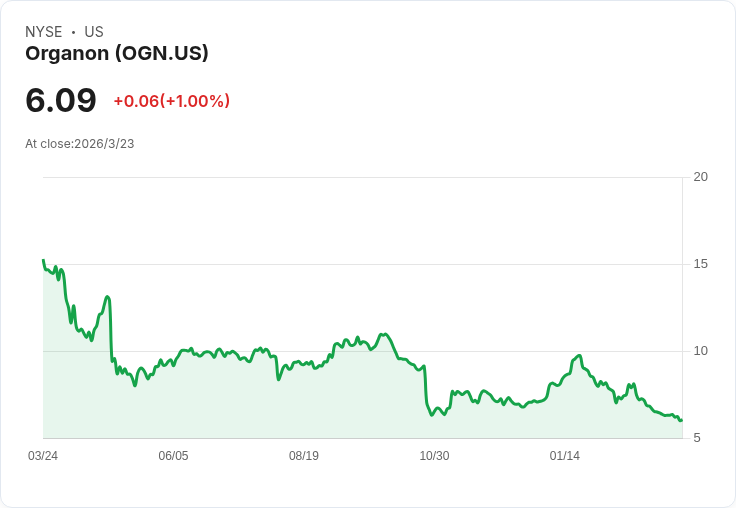Image resolution: width=736 pixels, height=508 pixels.
Task: Click the 6.09 current price
Action: tap(61, 100)
